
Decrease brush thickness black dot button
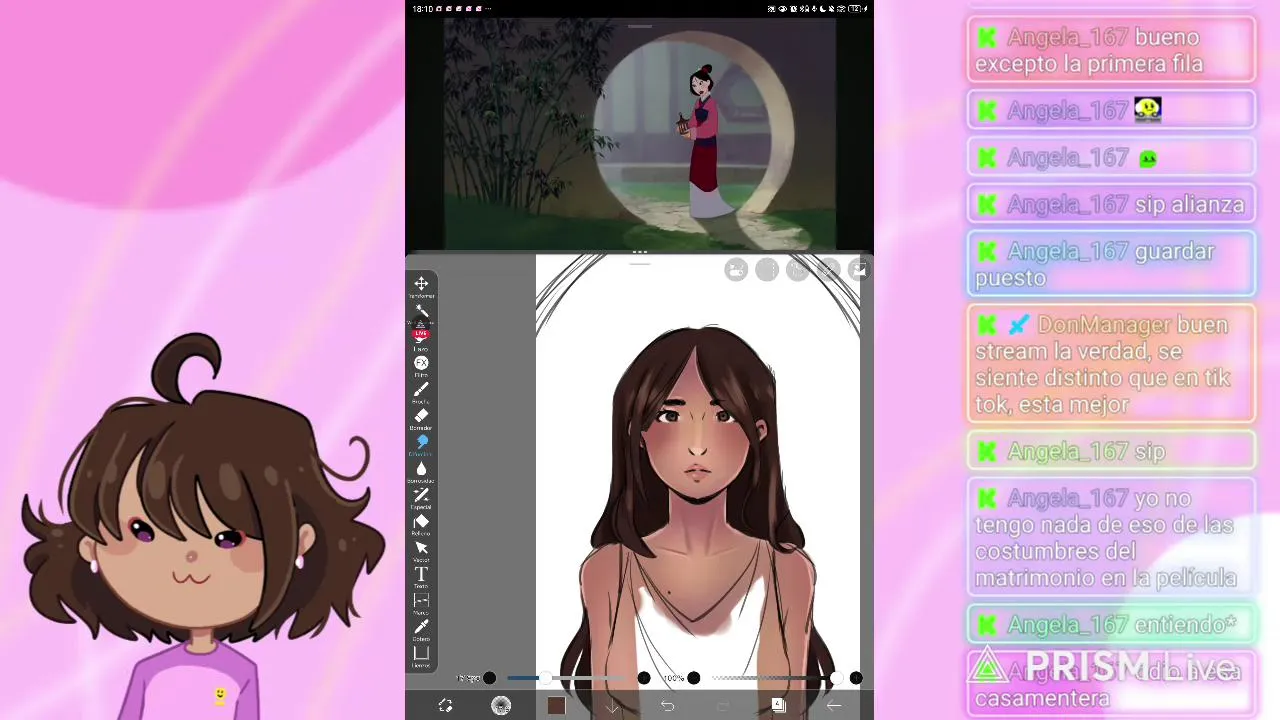(x=490, y=678)
